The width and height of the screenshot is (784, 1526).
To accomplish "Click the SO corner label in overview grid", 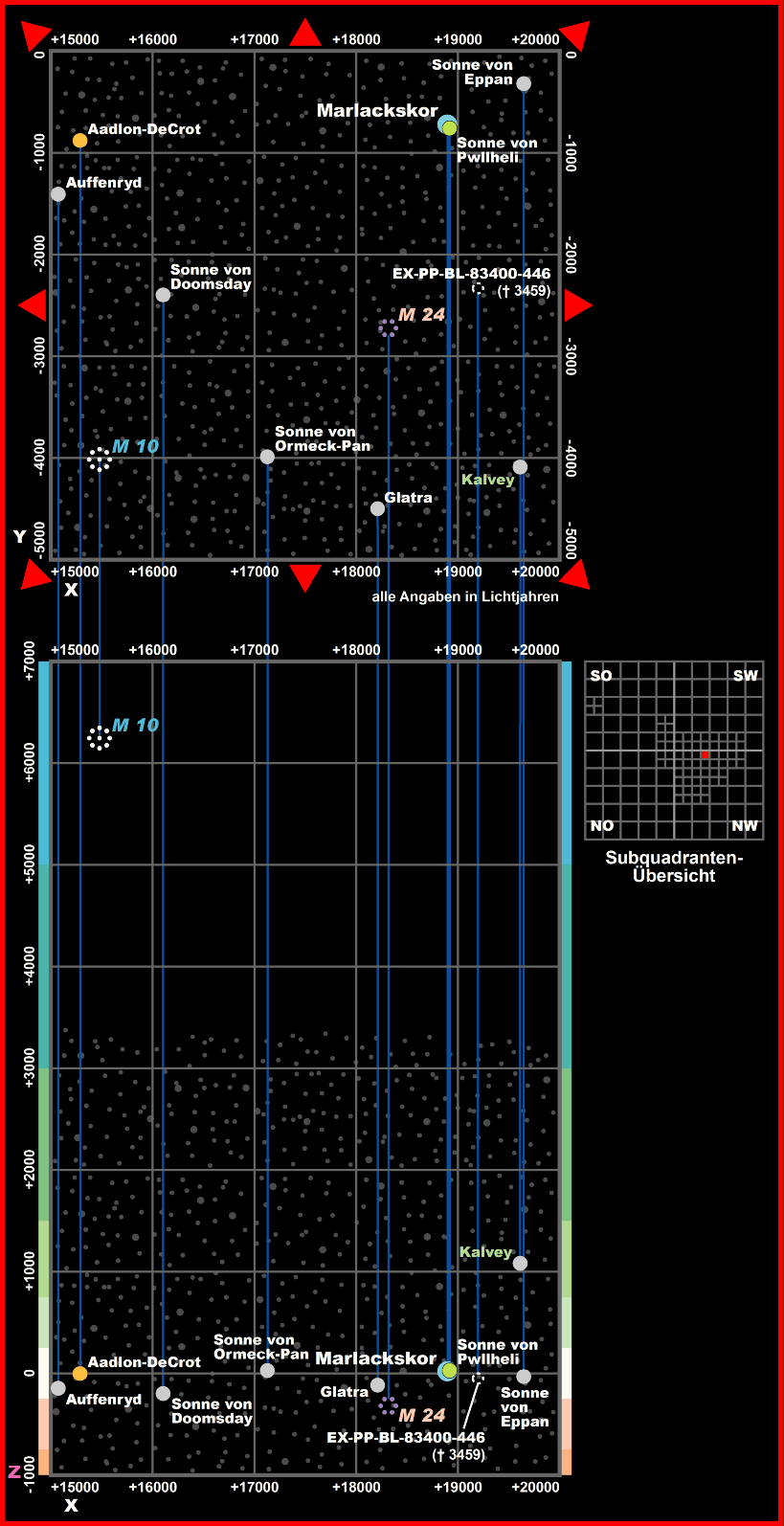I will [601, 676].
